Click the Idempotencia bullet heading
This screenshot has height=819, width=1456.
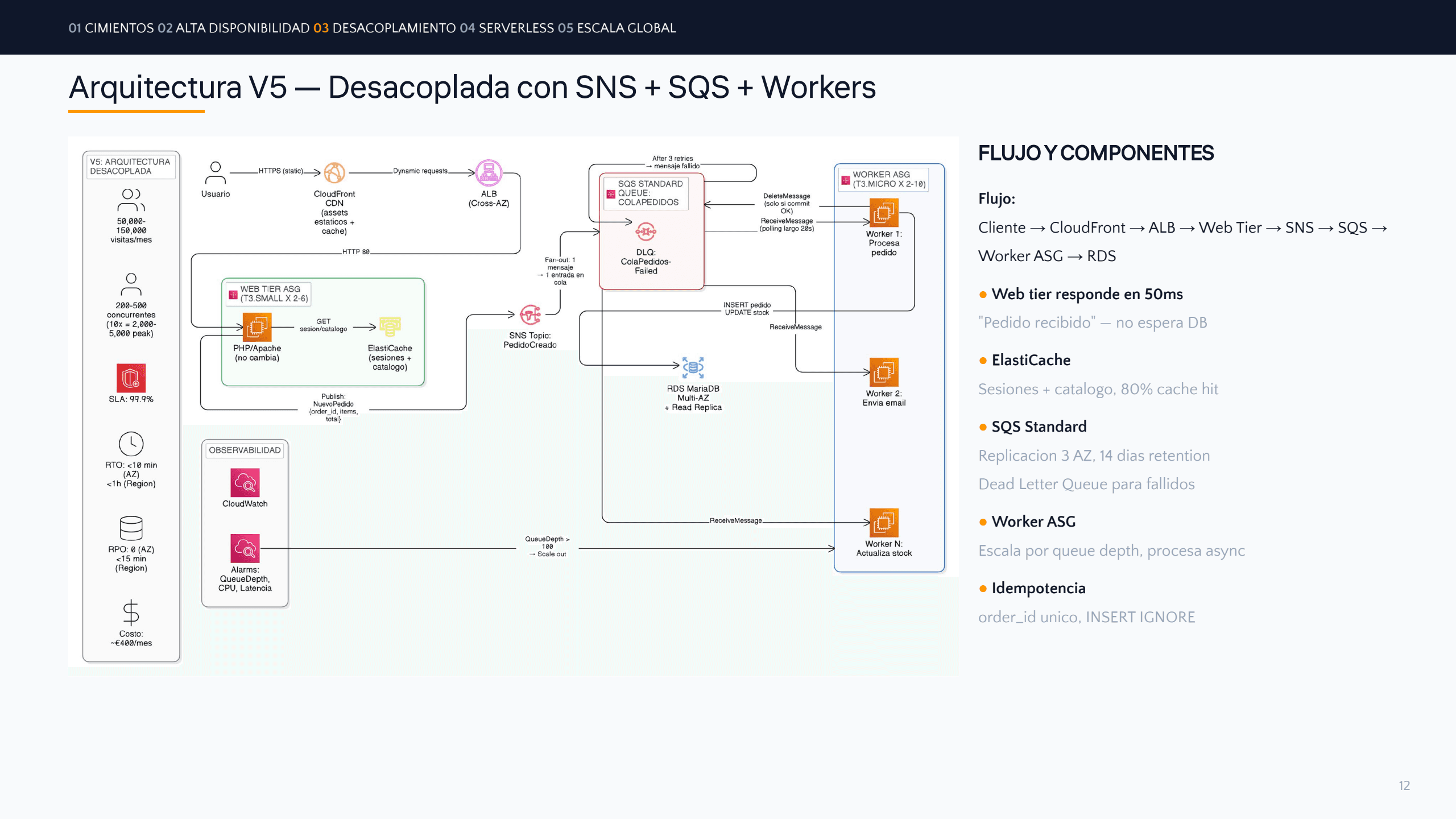[1038, 588]
